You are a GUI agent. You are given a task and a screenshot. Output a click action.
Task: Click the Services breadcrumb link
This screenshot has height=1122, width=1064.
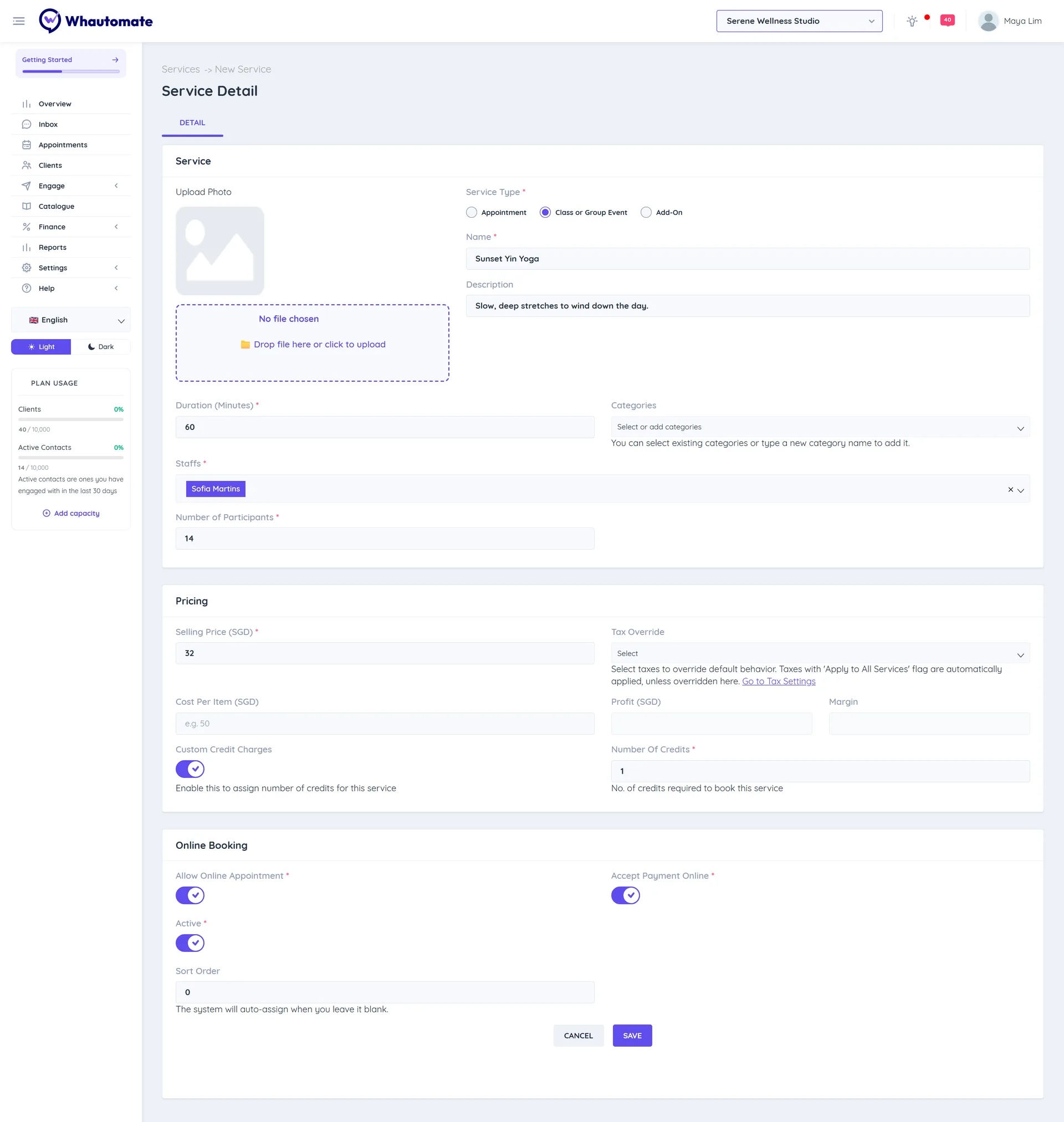181,69
